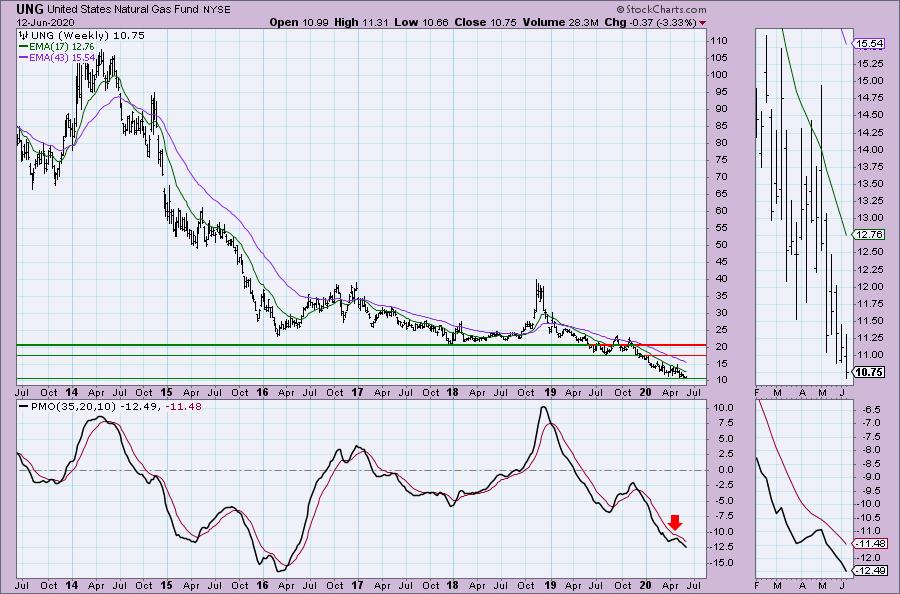Click the red down arrow on PMO panel
This screenshot has width=900, height=594.
[675, 521]
